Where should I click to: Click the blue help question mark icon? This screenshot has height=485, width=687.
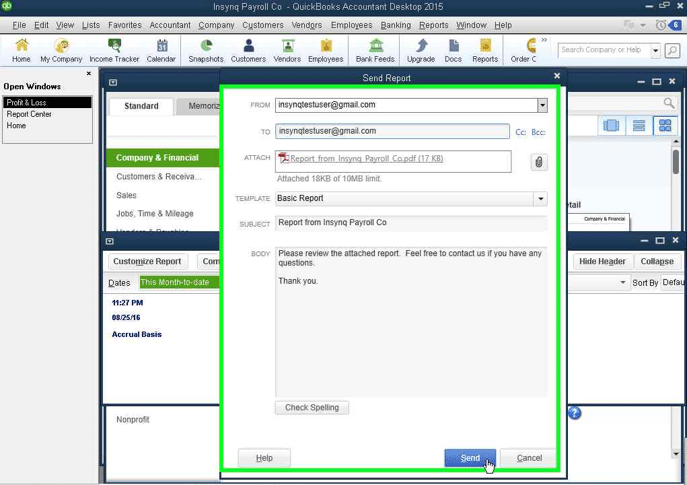point(574,413)
